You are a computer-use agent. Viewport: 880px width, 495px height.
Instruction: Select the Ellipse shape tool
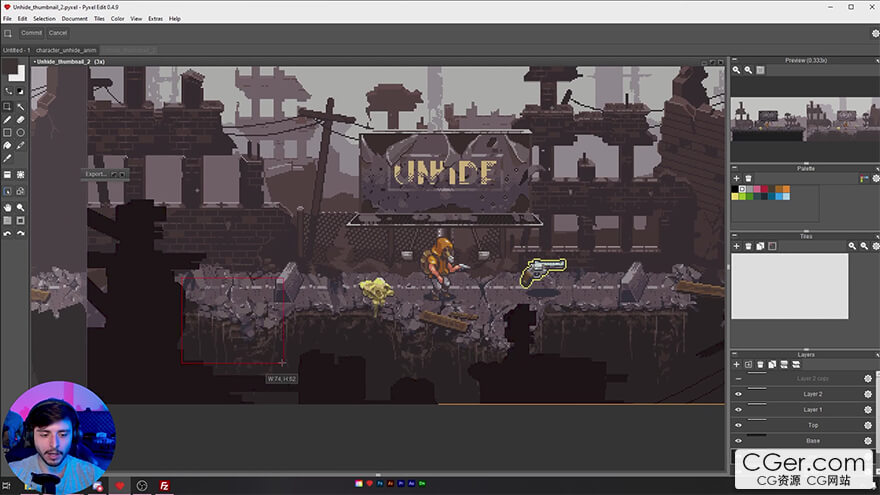click(x=21, y=132)
